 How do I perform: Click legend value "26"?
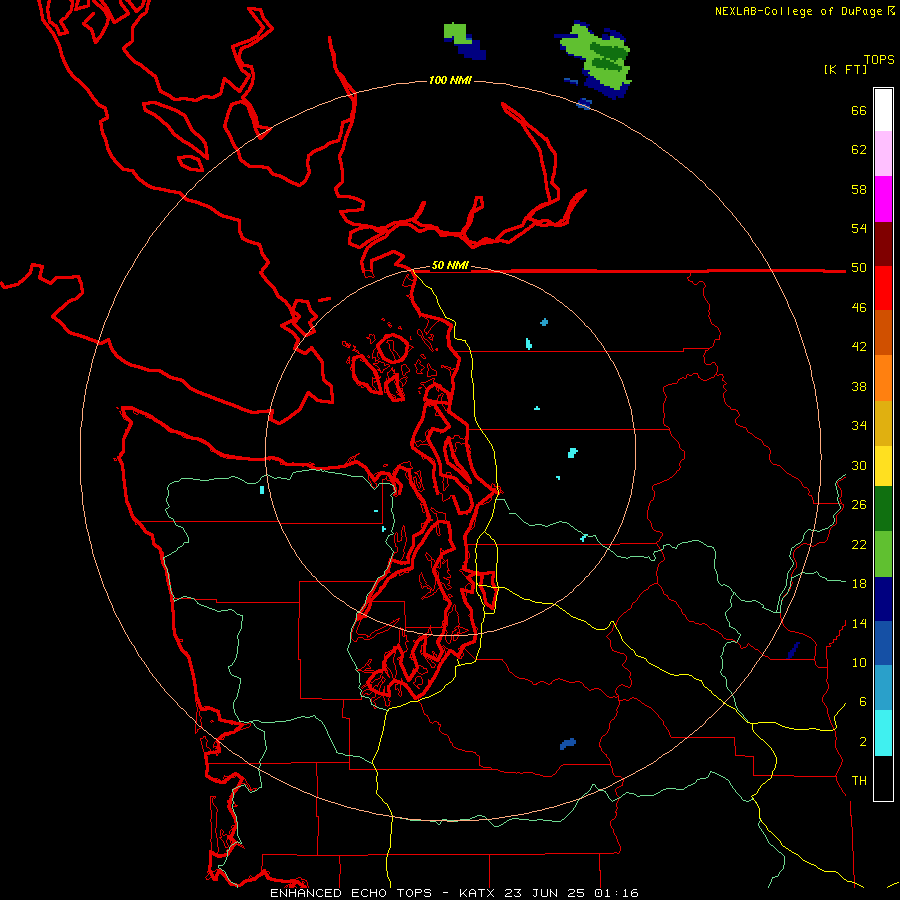tap(859, 505)
